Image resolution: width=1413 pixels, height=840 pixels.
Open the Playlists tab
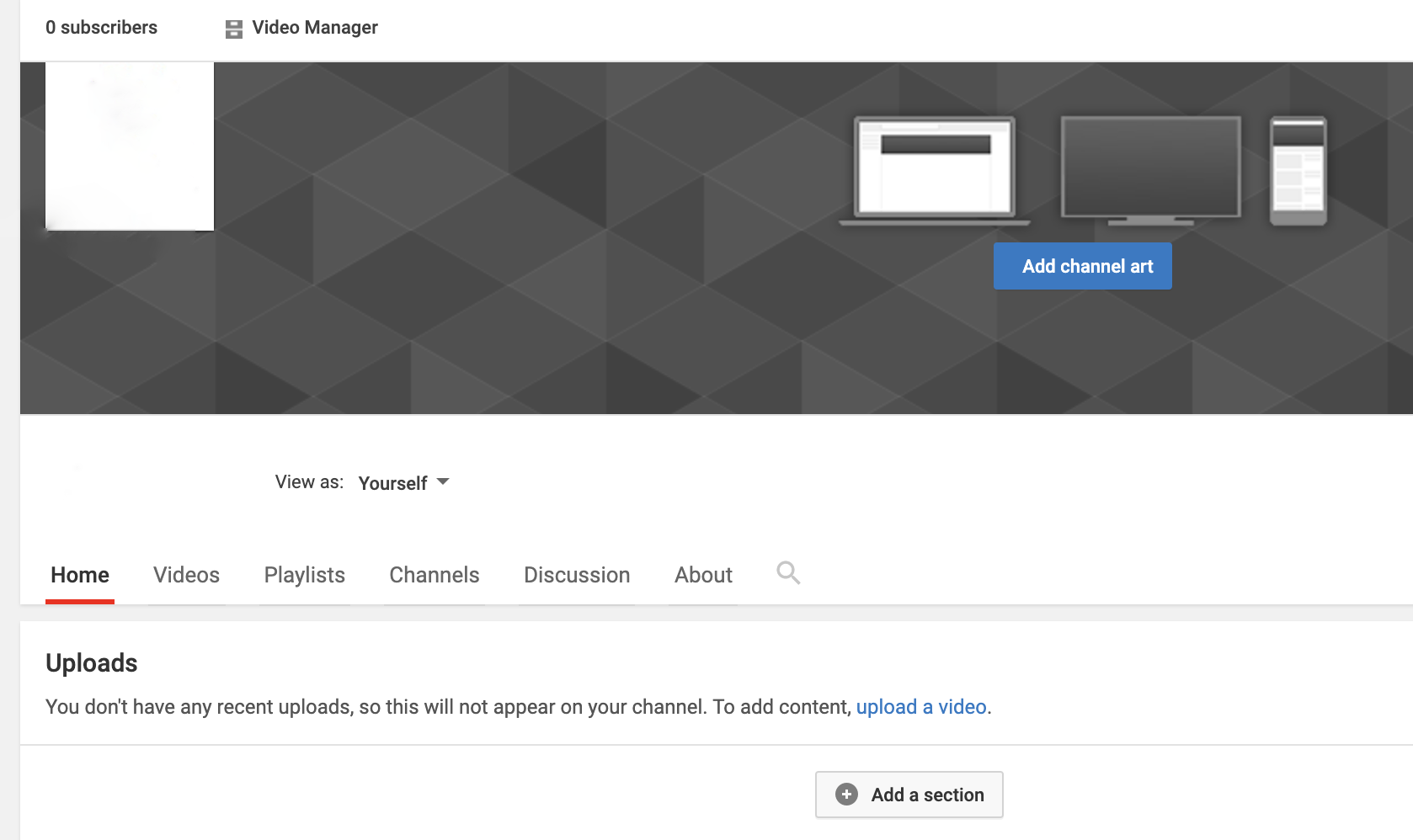[x=305, y=575]
